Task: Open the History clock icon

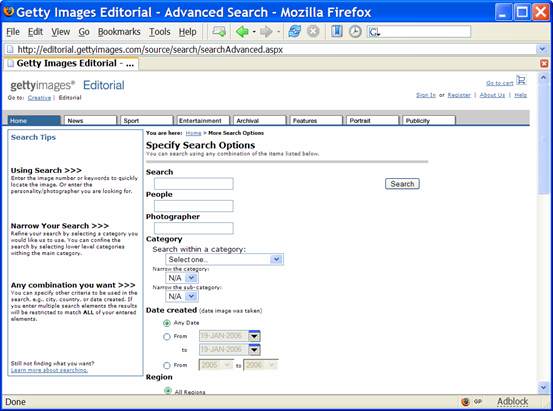Action: click(355, 32)
